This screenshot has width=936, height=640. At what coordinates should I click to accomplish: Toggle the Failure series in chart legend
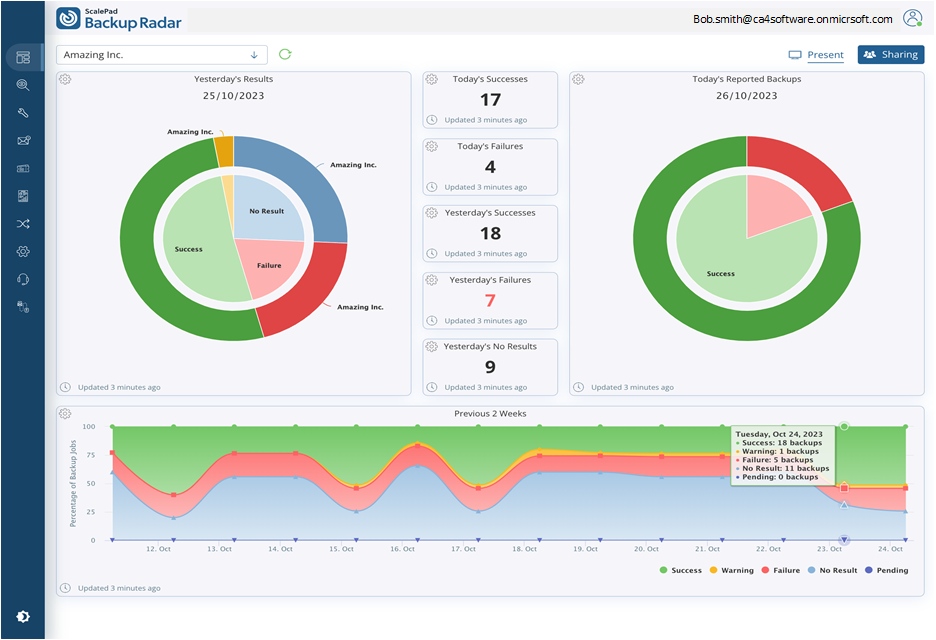click(x=781, y=570)
